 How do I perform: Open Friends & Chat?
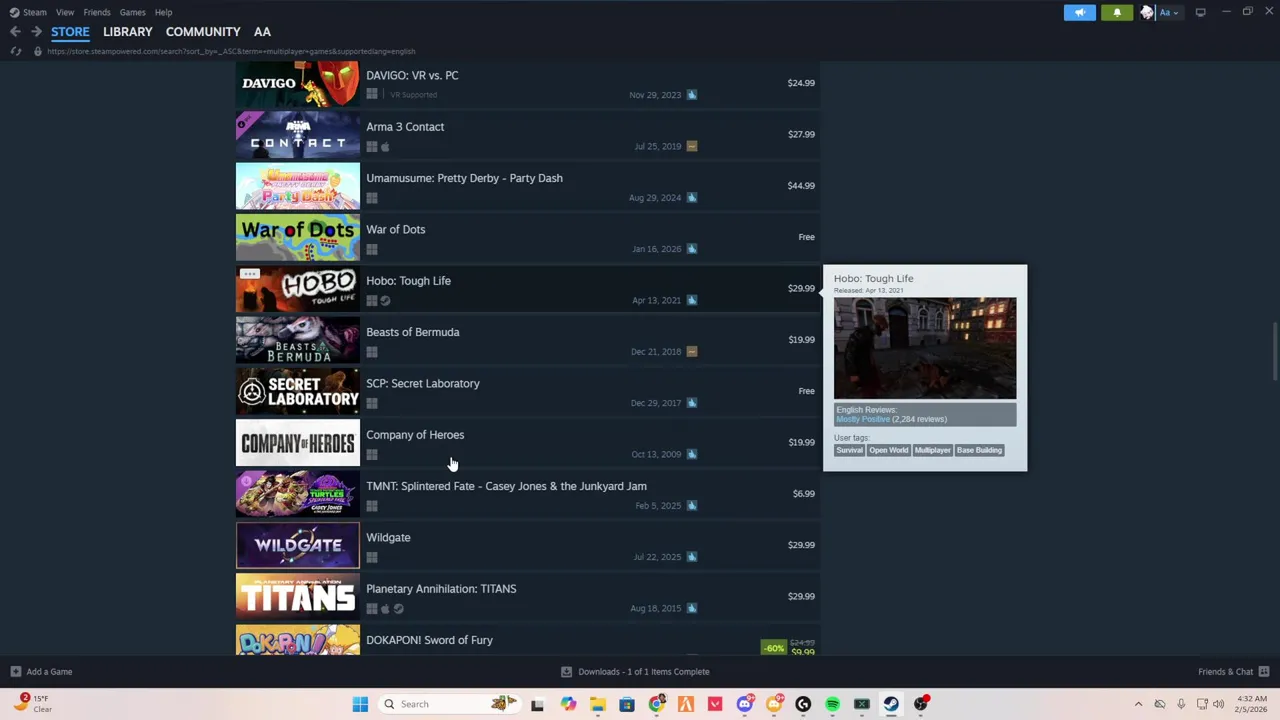(1233, 672)
